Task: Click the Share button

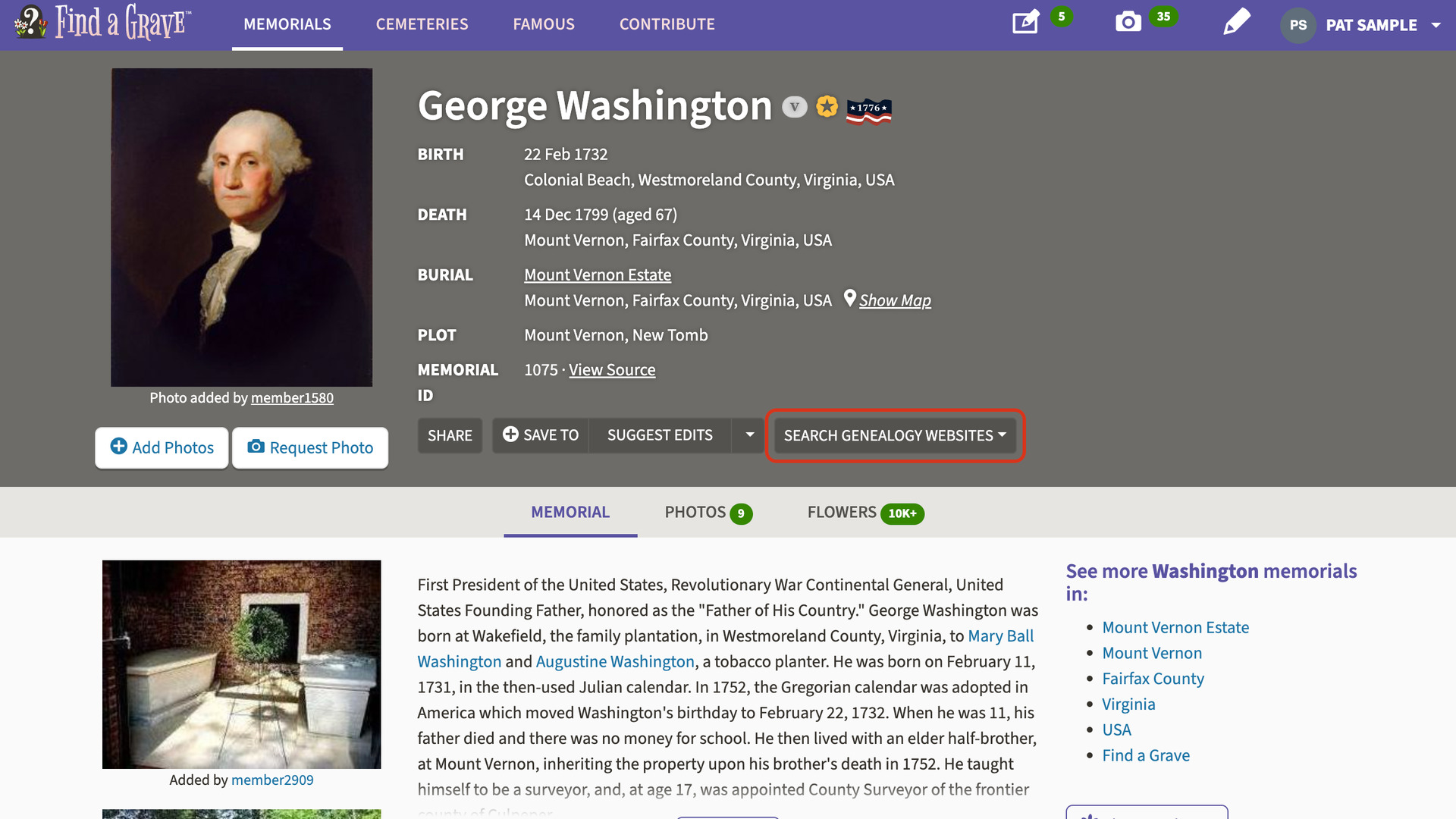Action: tap(450, 435)
